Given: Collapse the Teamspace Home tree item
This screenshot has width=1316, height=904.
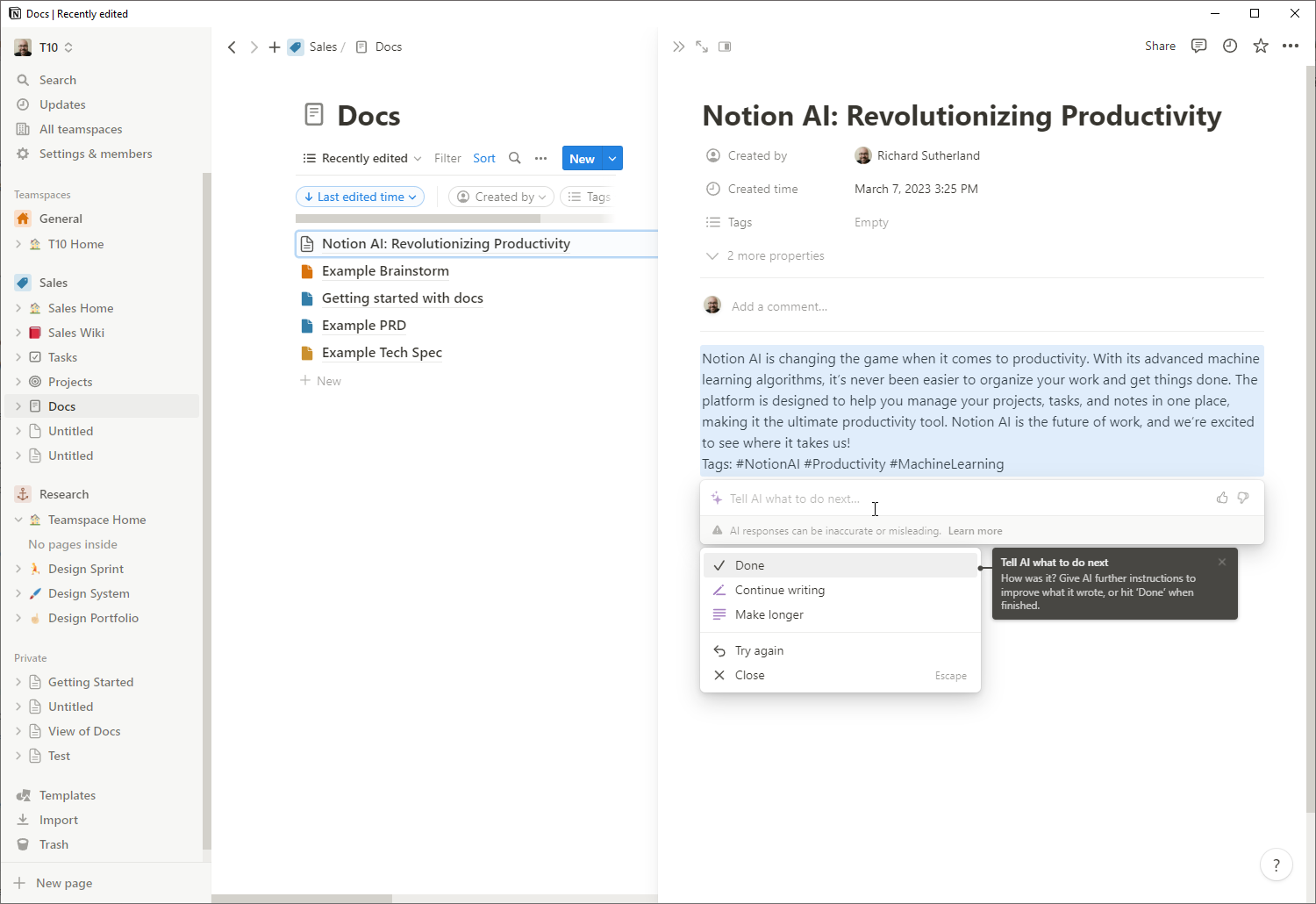Looking at the screenshot, I should coord(18,520).
